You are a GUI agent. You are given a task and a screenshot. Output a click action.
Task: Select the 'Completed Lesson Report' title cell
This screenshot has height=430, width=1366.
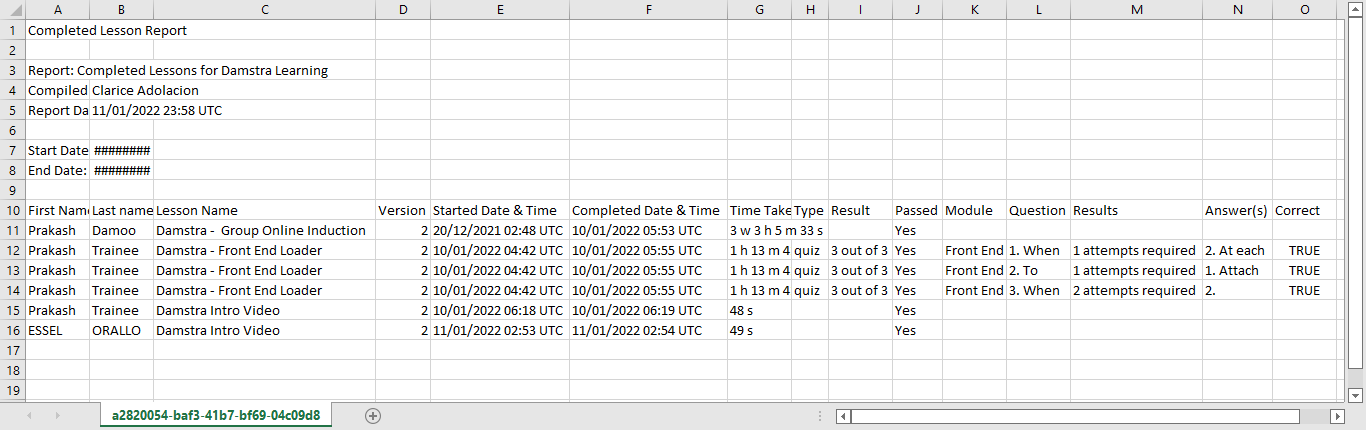tap(108, 30)
